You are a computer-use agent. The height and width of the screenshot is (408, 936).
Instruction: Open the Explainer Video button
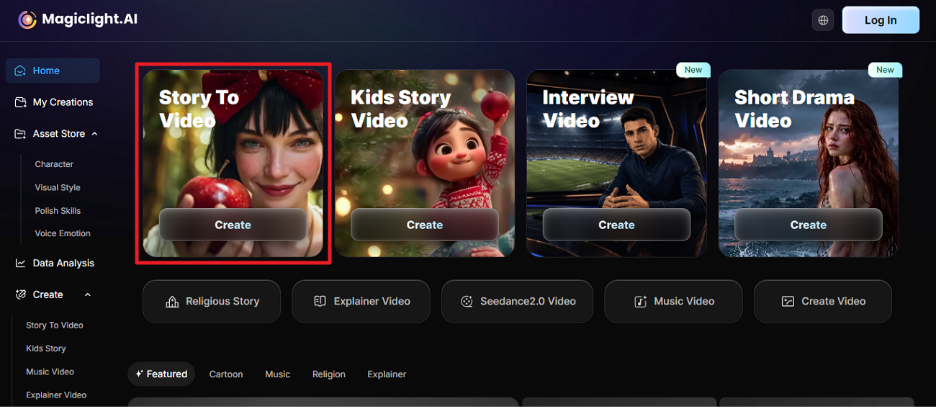[x=361, y=301]
